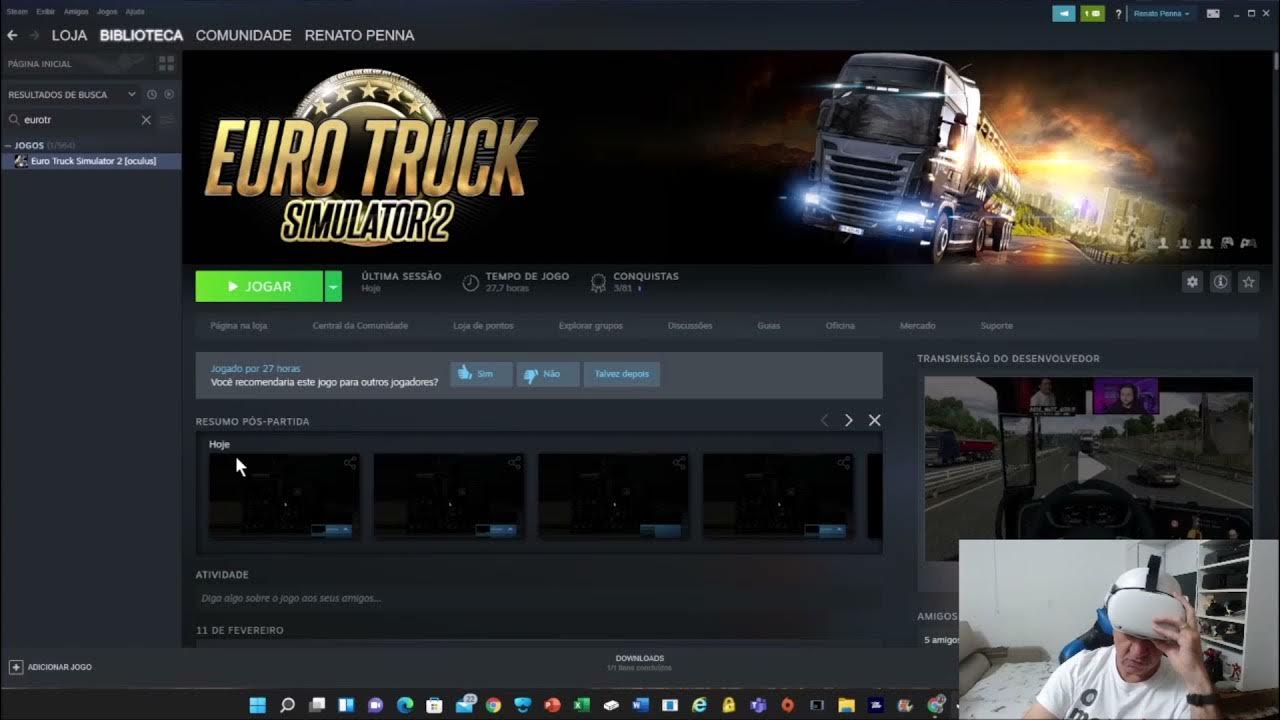This screenshot has width=1280, height=720.
Task: Open Oficina workshop link
Action: pyautogui.click(x=840, y=325)
